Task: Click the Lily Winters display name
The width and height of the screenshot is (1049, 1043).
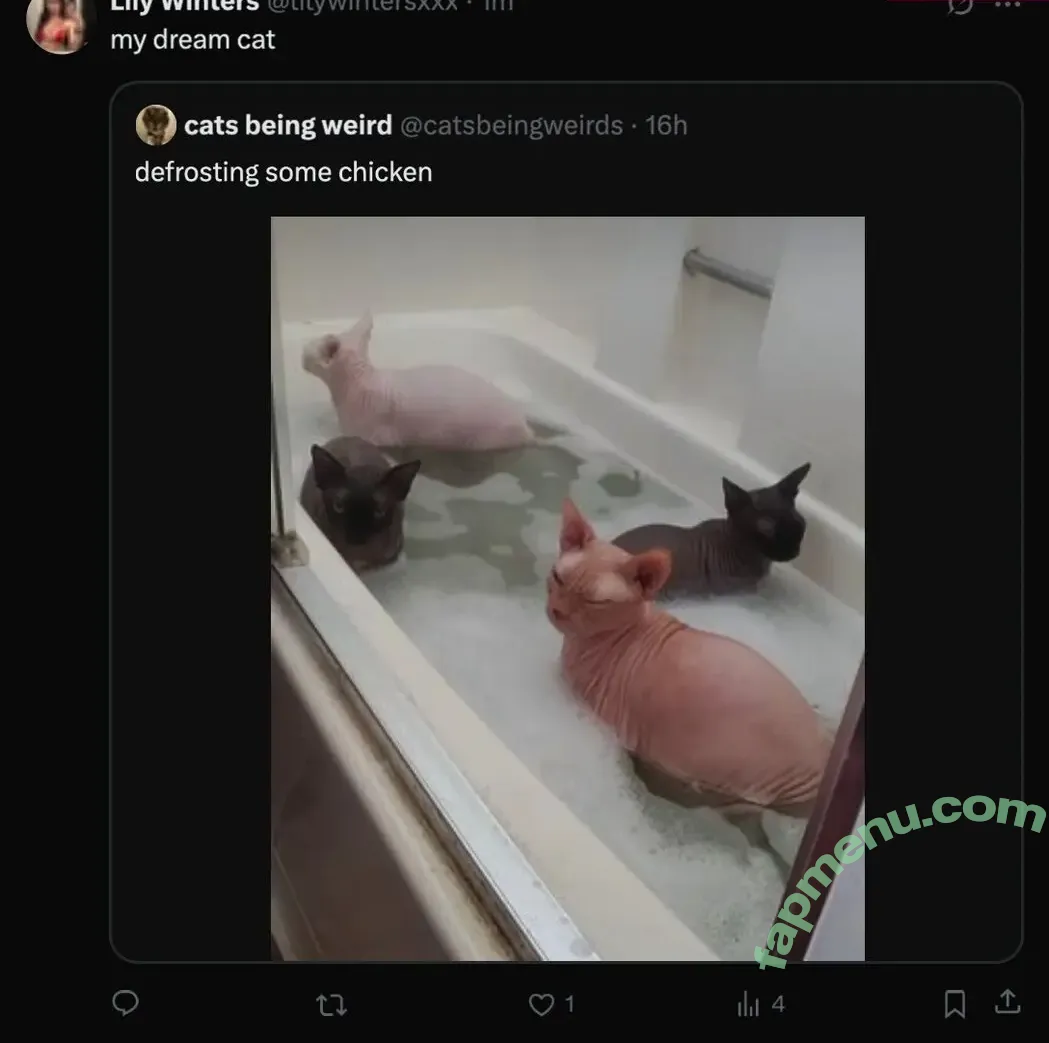Action: pos(185,5)
